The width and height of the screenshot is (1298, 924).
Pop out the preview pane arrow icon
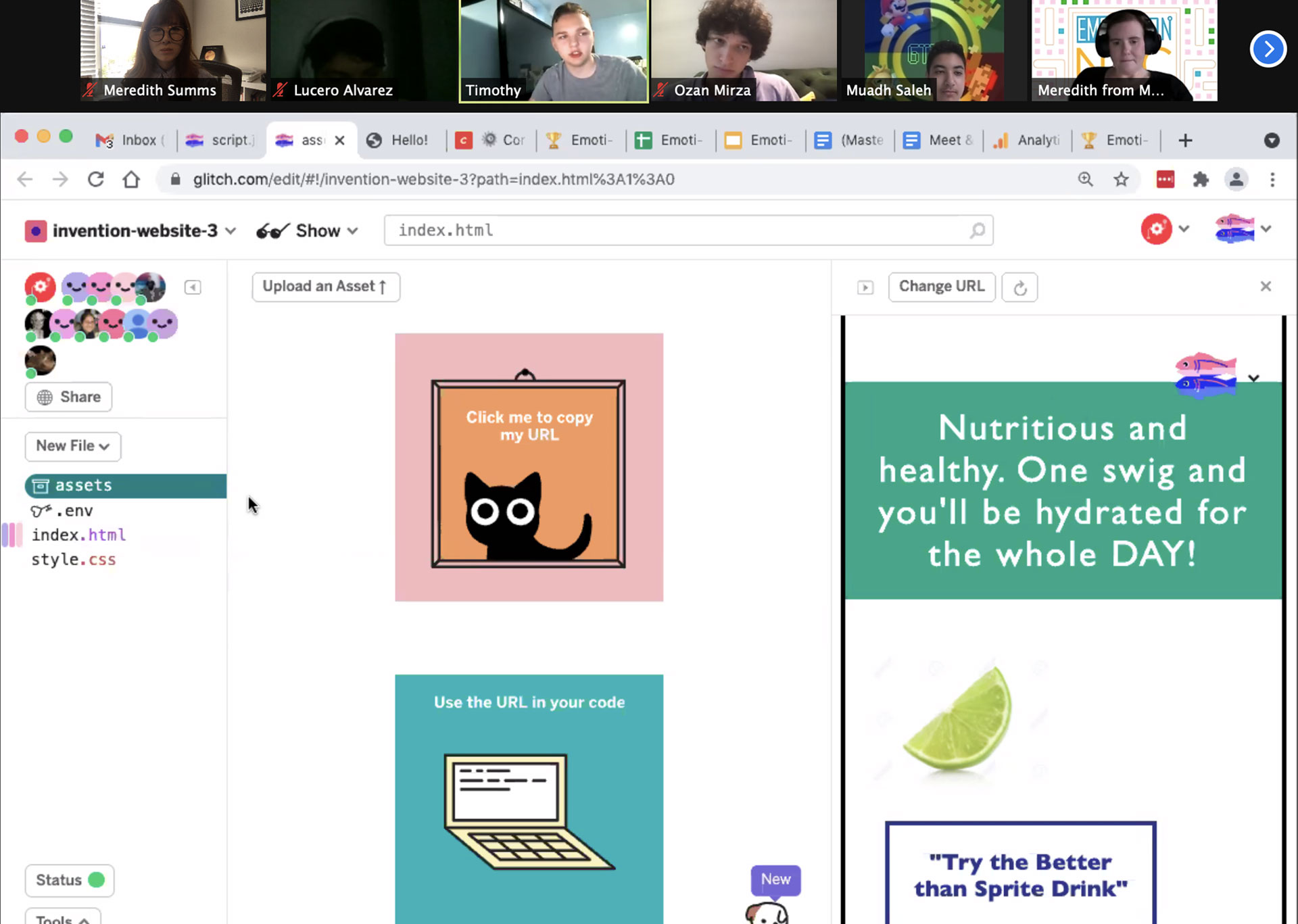coord(865,287)
